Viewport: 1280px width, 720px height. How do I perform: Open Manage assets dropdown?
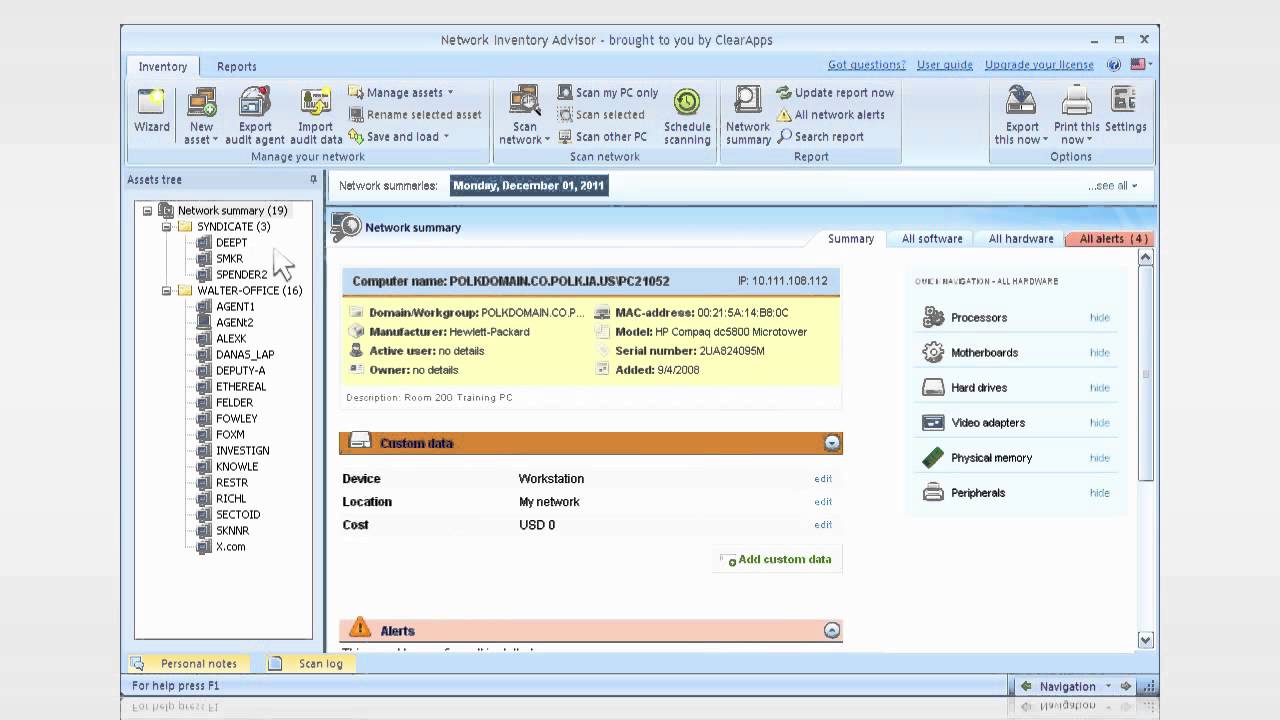pyautogui.click(x=401, y=92)
